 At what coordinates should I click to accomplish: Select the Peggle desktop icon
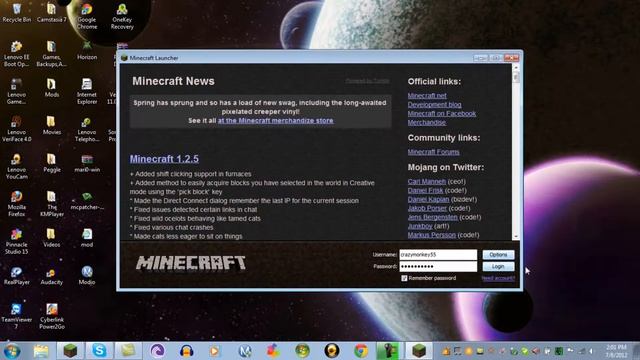[51, 163]
